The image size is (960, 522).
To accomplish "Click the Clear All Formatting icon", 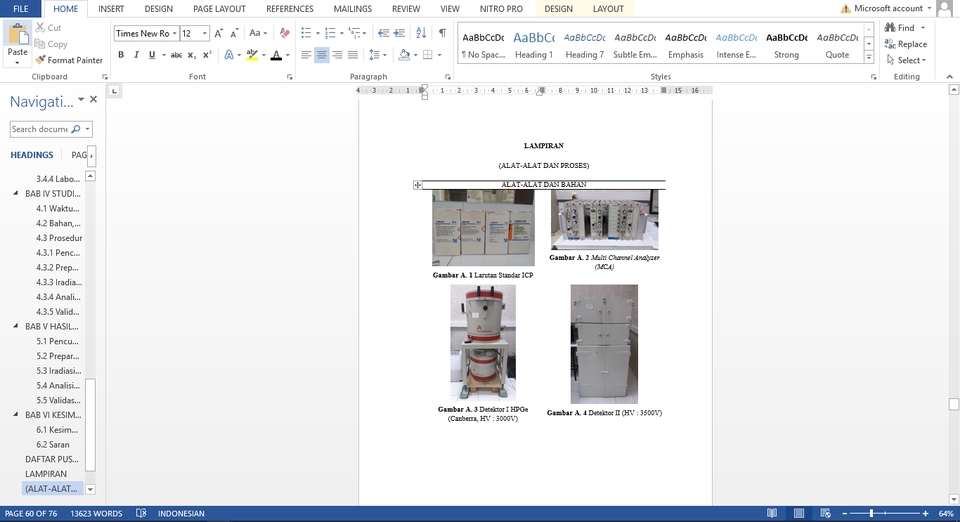I will [x=284, y=33].
